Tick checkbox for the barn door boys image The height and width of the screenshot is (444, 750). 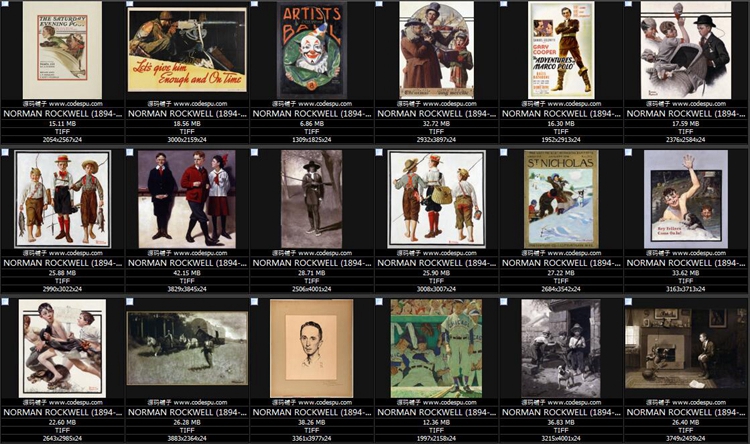504,301
